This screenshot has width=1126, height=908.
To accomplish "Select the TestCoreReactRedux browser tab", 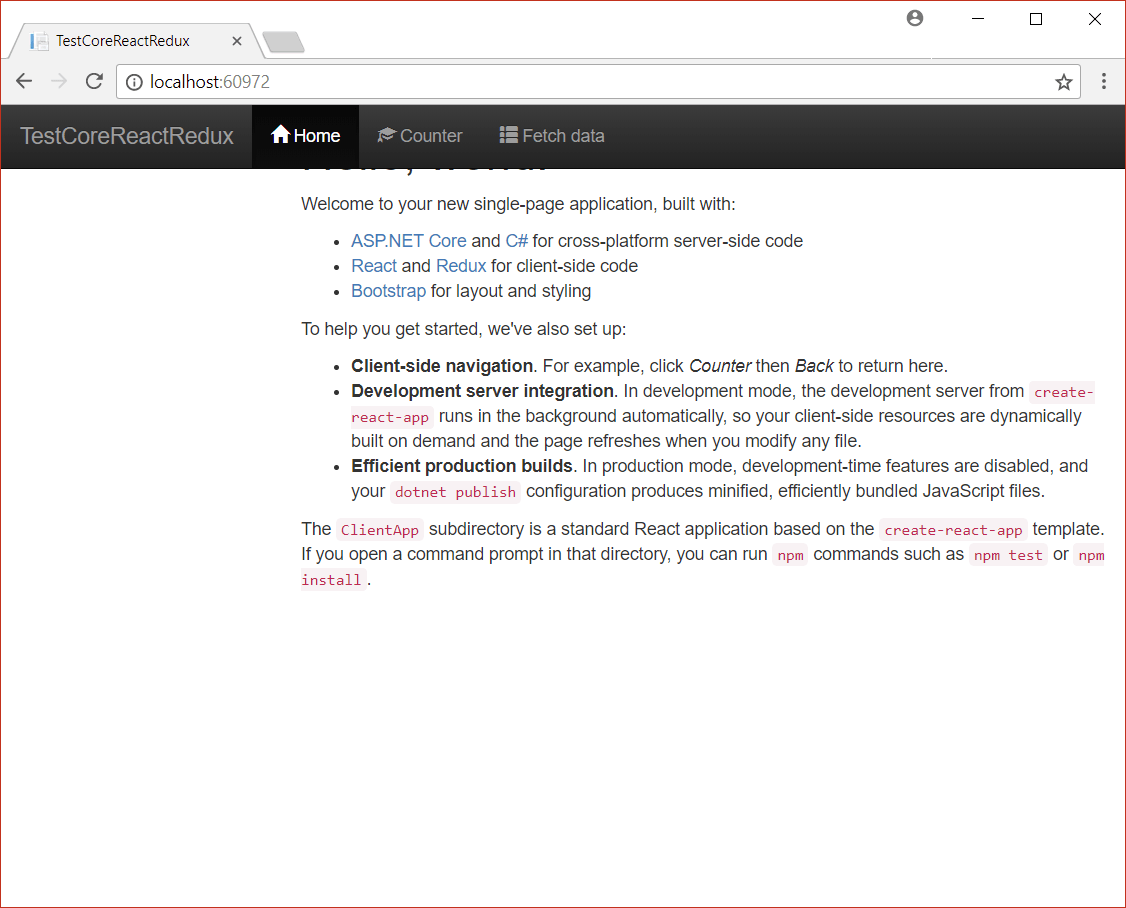I will pos(123,41).
